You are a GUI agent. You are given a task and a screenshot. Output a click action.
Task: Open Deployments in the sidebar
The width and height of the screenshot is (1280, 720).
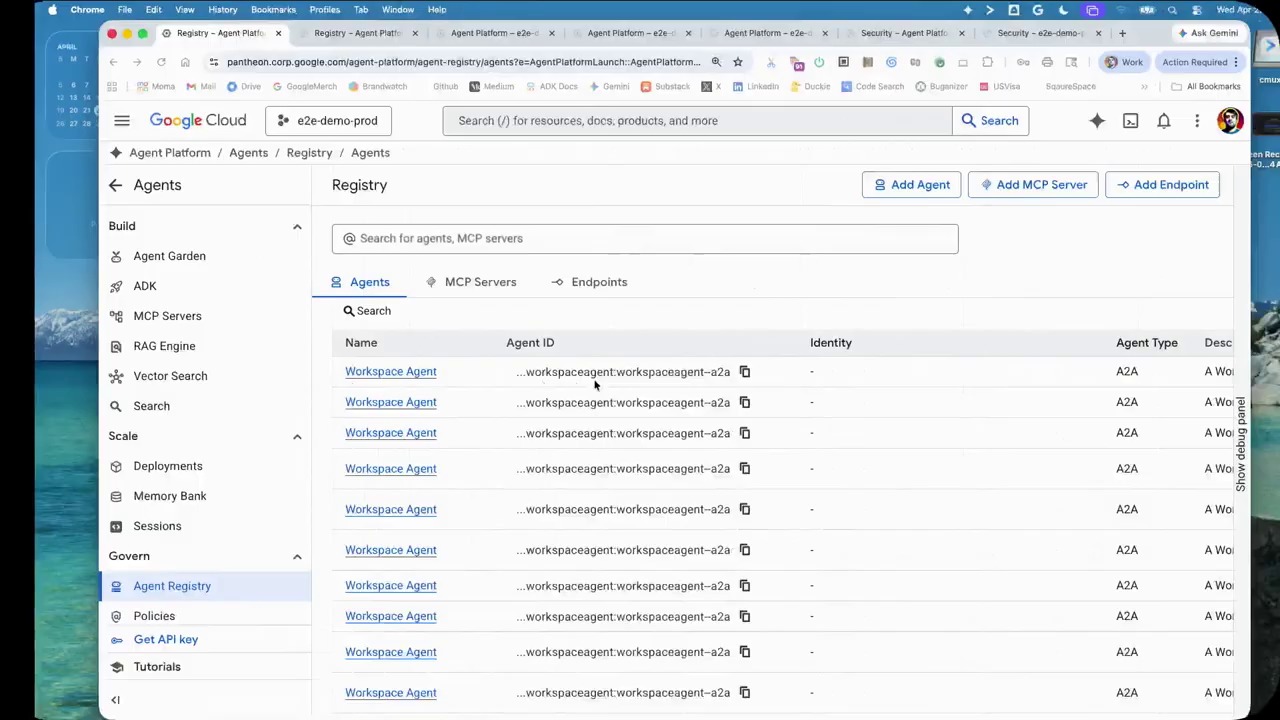[168, 466]
